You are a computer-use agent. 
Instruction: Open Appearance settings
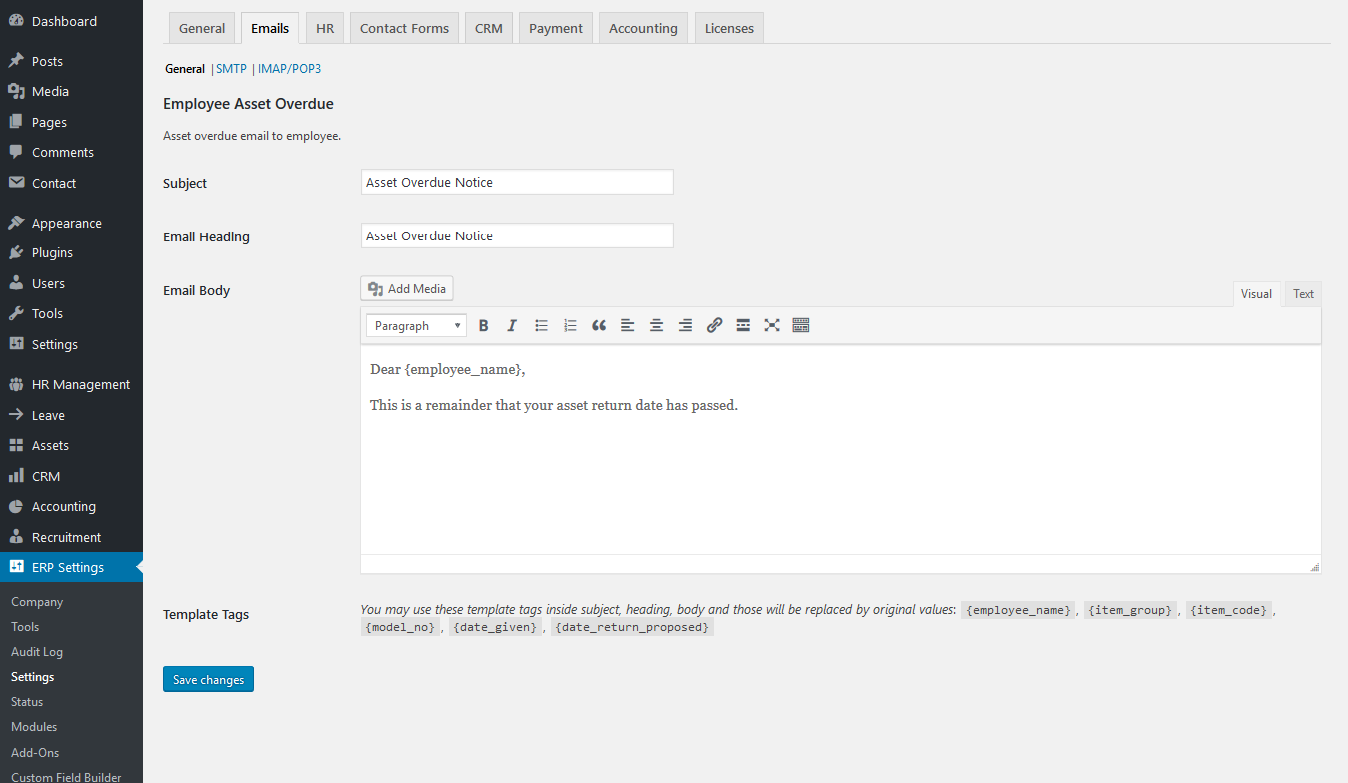(x=71, y=223)
